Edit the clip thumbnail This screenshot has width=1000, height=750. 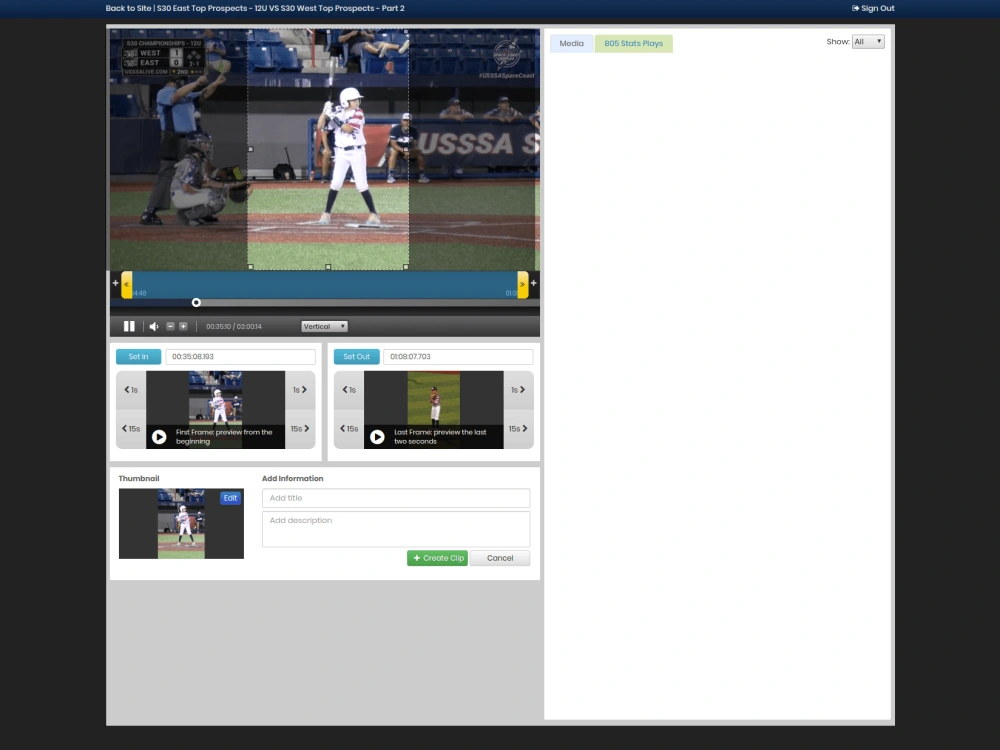pyautogui.click(x=230, y=498)
